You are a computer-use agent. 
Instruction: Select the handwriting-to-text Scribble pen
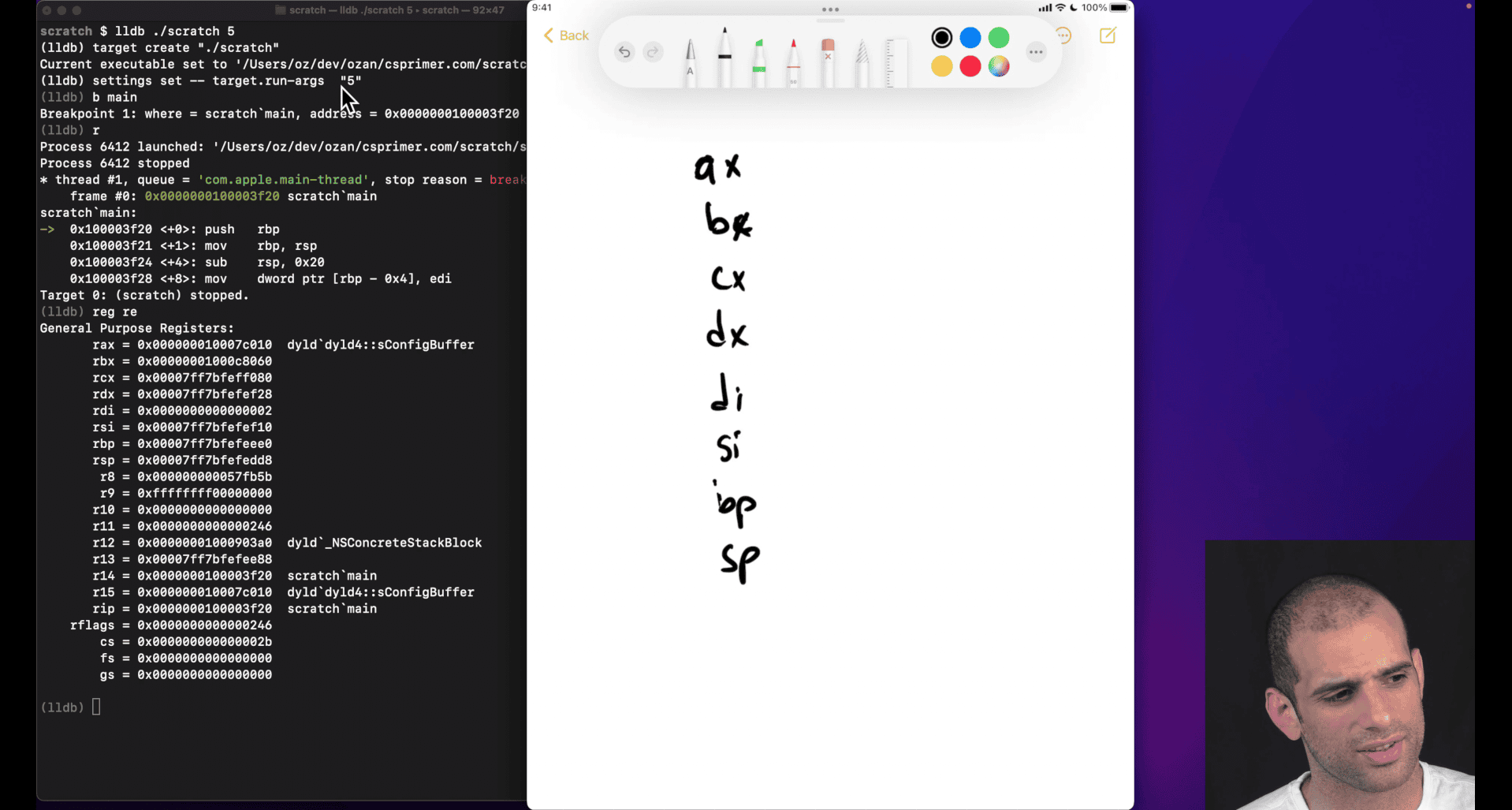click(x=691, y=60)
